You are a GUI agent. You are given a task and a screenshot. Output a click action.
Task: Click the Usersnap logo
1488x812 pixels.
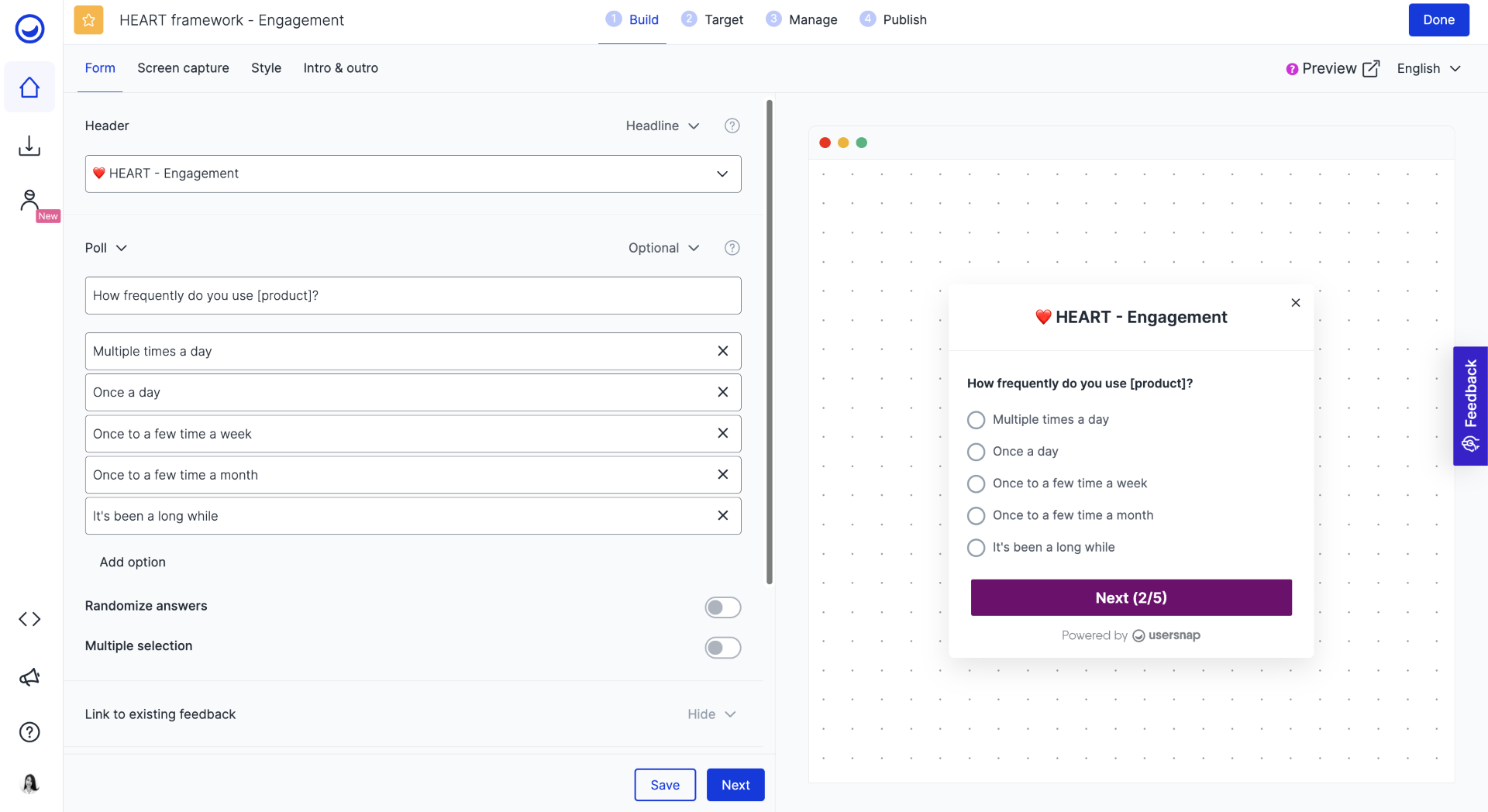click(28, 29)
